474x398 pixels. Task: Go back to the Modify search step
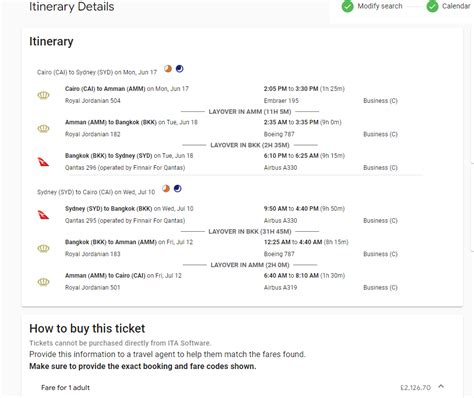pos(380,6)
